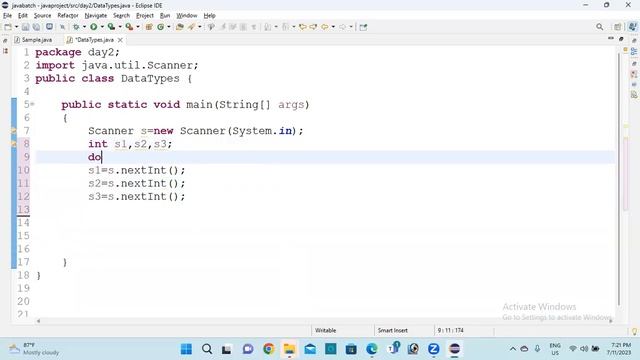Open Zoom from the taskbar

[x=433, y=349]
